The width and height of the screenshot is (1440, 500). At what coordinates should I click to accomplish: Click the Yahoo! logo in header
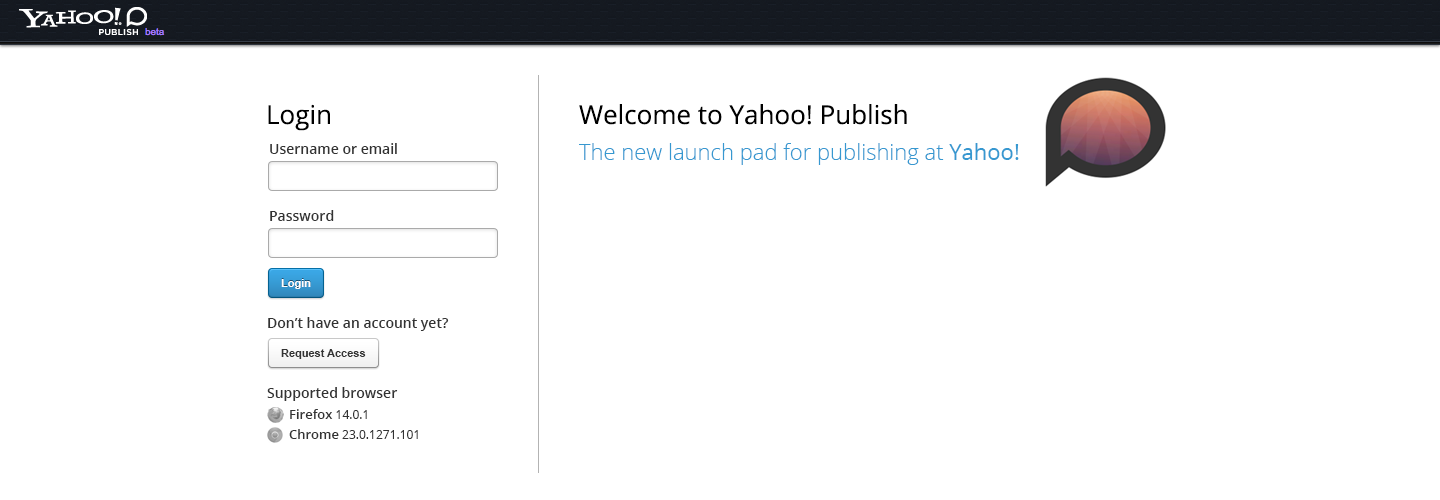point(70,17)
